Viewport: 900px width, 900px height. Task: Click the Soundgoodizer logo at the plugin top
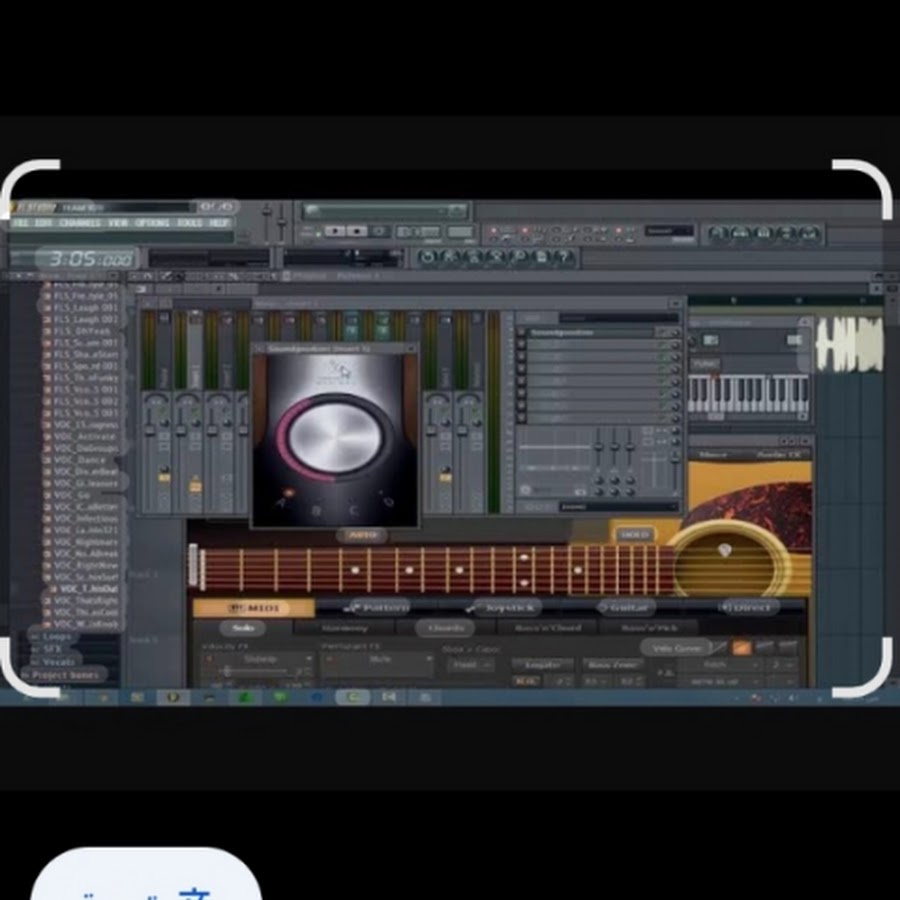[340, 372]
